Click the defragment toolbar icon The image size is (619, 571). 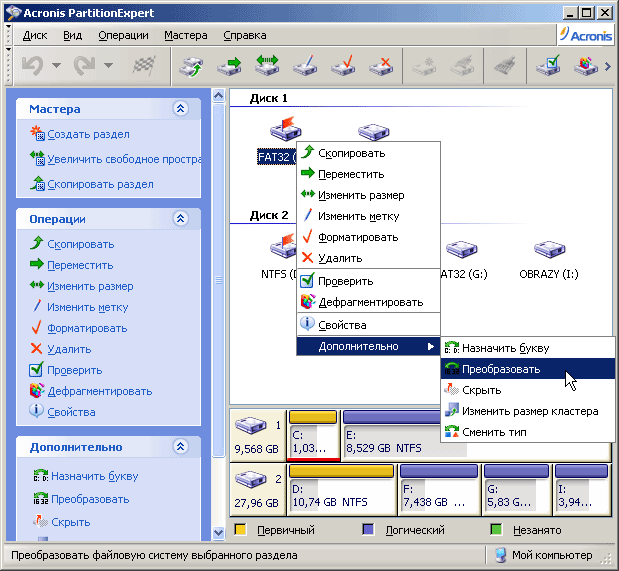click(586, 66)
